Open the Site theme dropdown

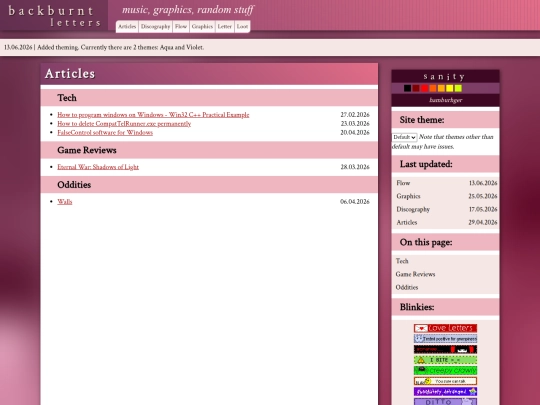click(404, 137)
